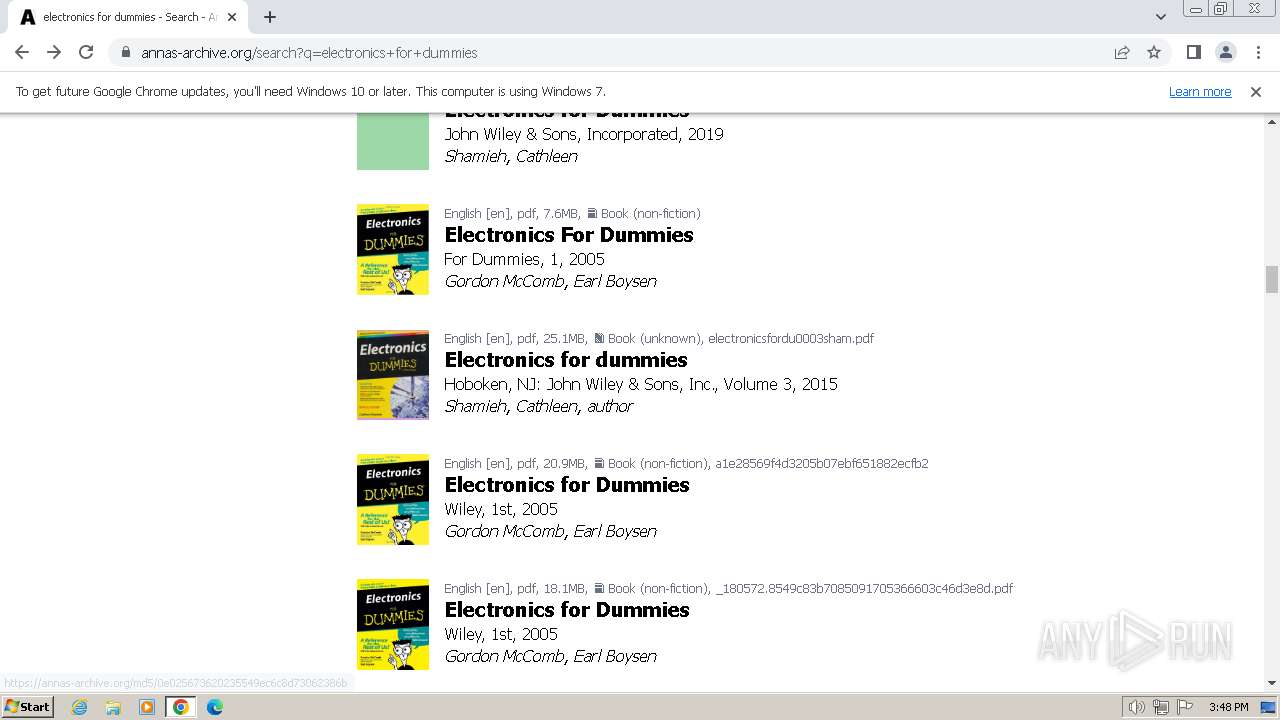Switch to the Chrome taskbar button
This screenshot has height=720, width=1280.
(x=181, y=707)
